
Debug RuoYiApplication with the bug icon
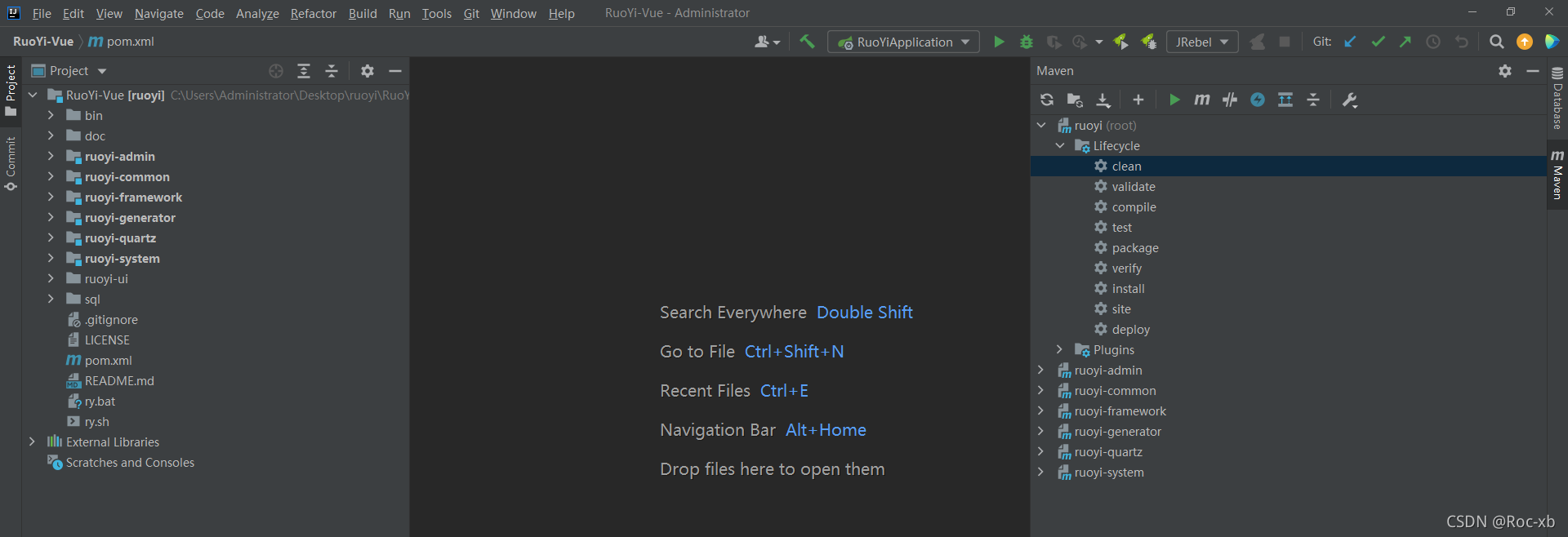click(1027, 42)
